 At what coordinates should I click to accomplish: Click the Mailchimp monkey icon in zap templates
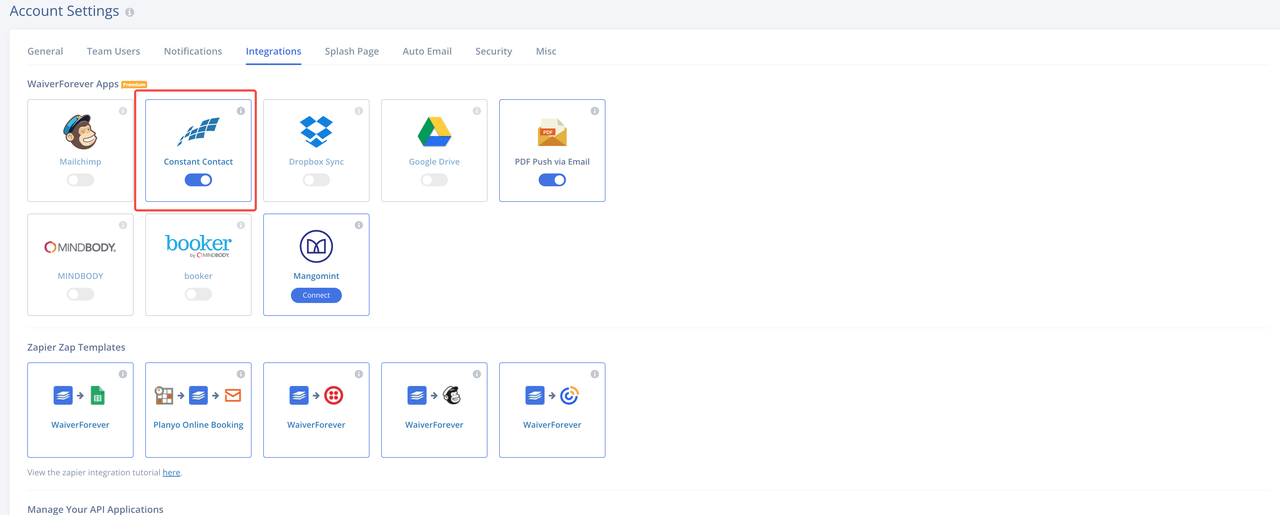[452, 396]
